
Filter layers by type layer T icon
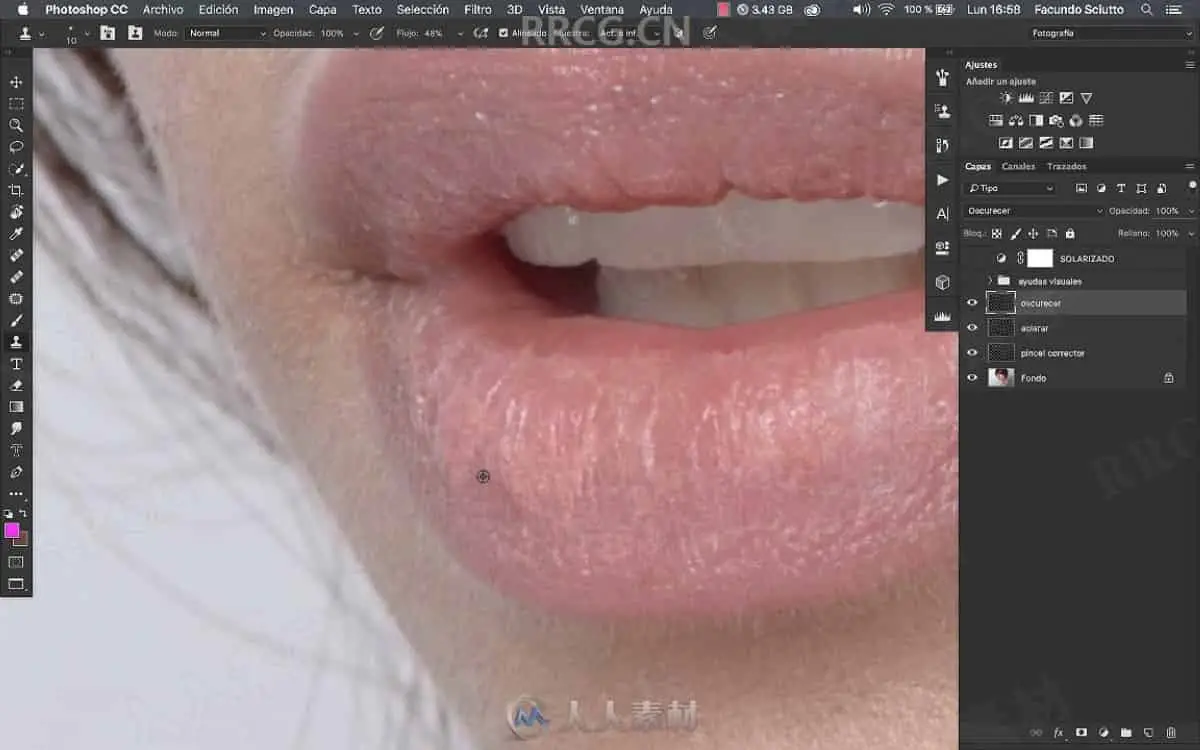(1121, 188)
